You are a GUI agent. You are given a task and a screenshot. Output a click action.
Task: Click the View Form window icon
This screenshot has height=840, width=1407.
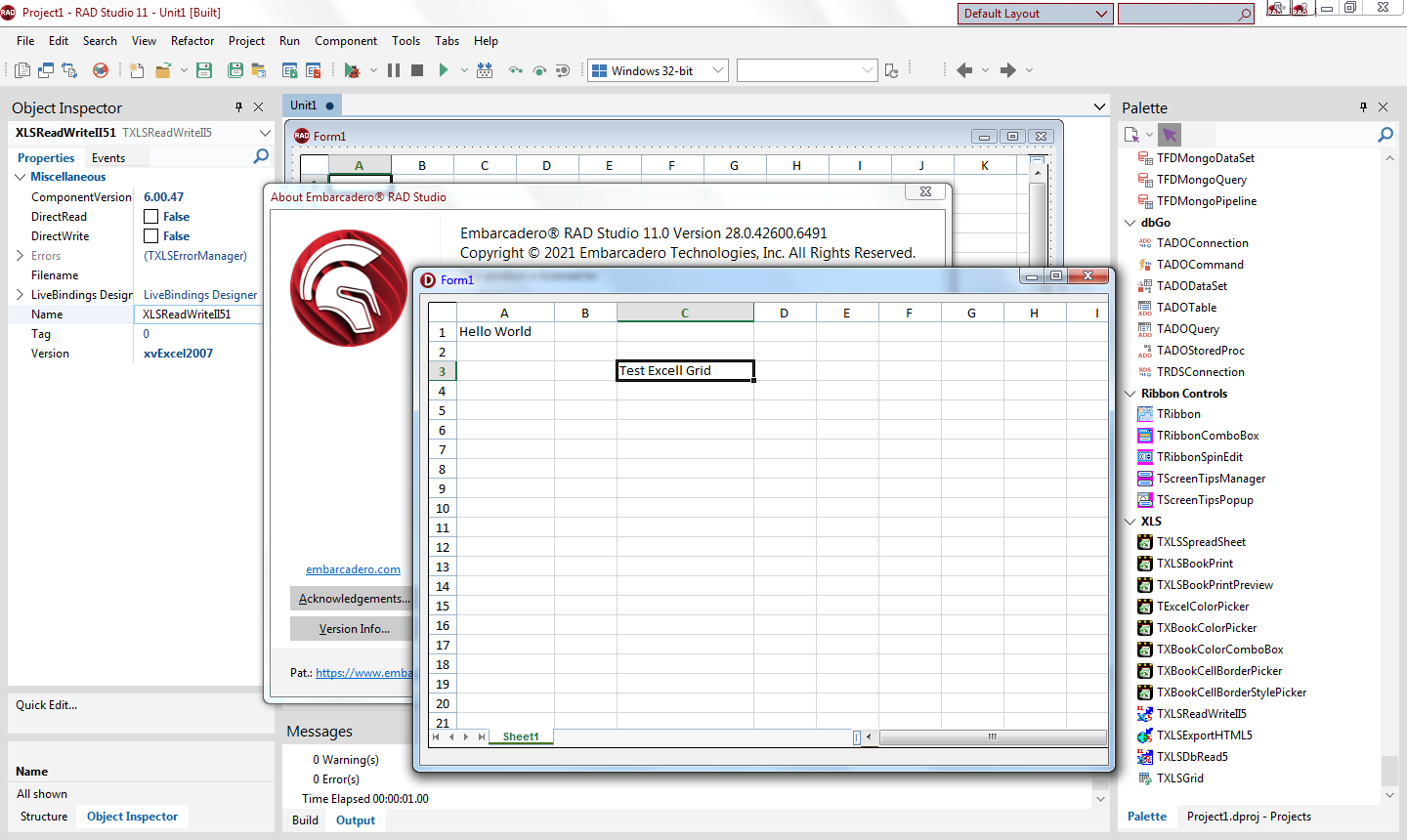(46, 70)
